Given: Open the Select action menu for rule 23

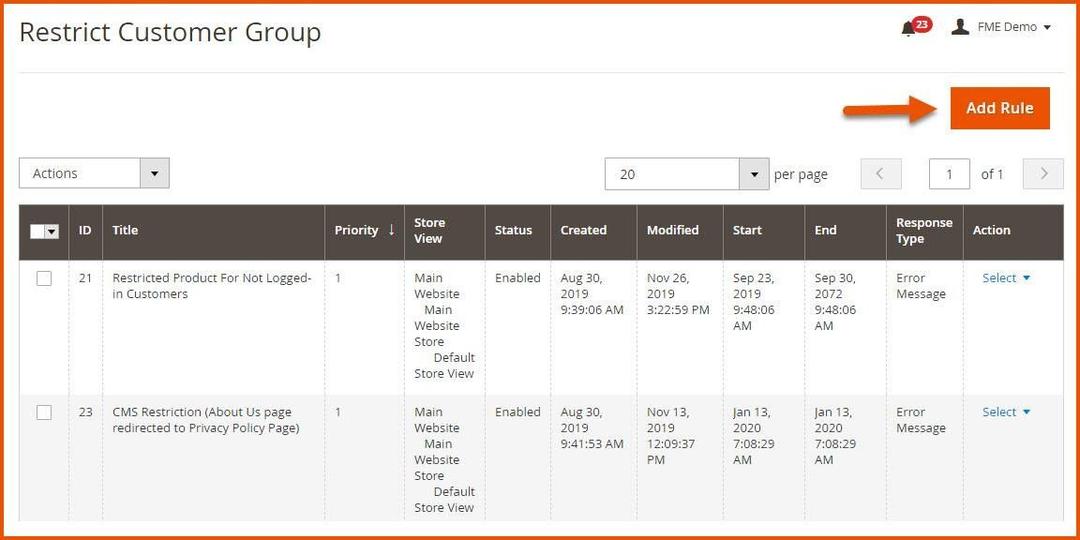Looking at the screenshot, I should point(1005,412).
